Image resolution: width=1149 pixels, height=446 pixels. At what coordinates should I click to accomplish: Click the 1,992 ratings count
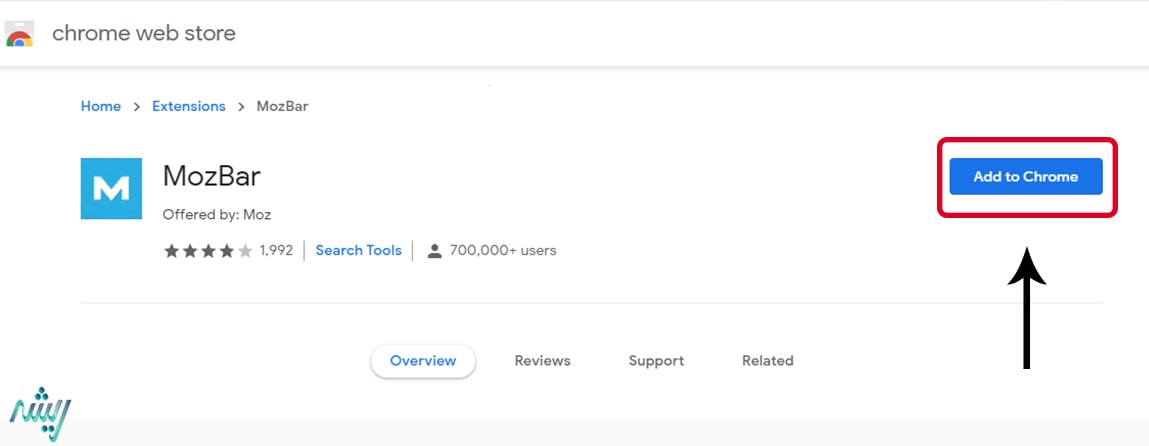point(276,250)
